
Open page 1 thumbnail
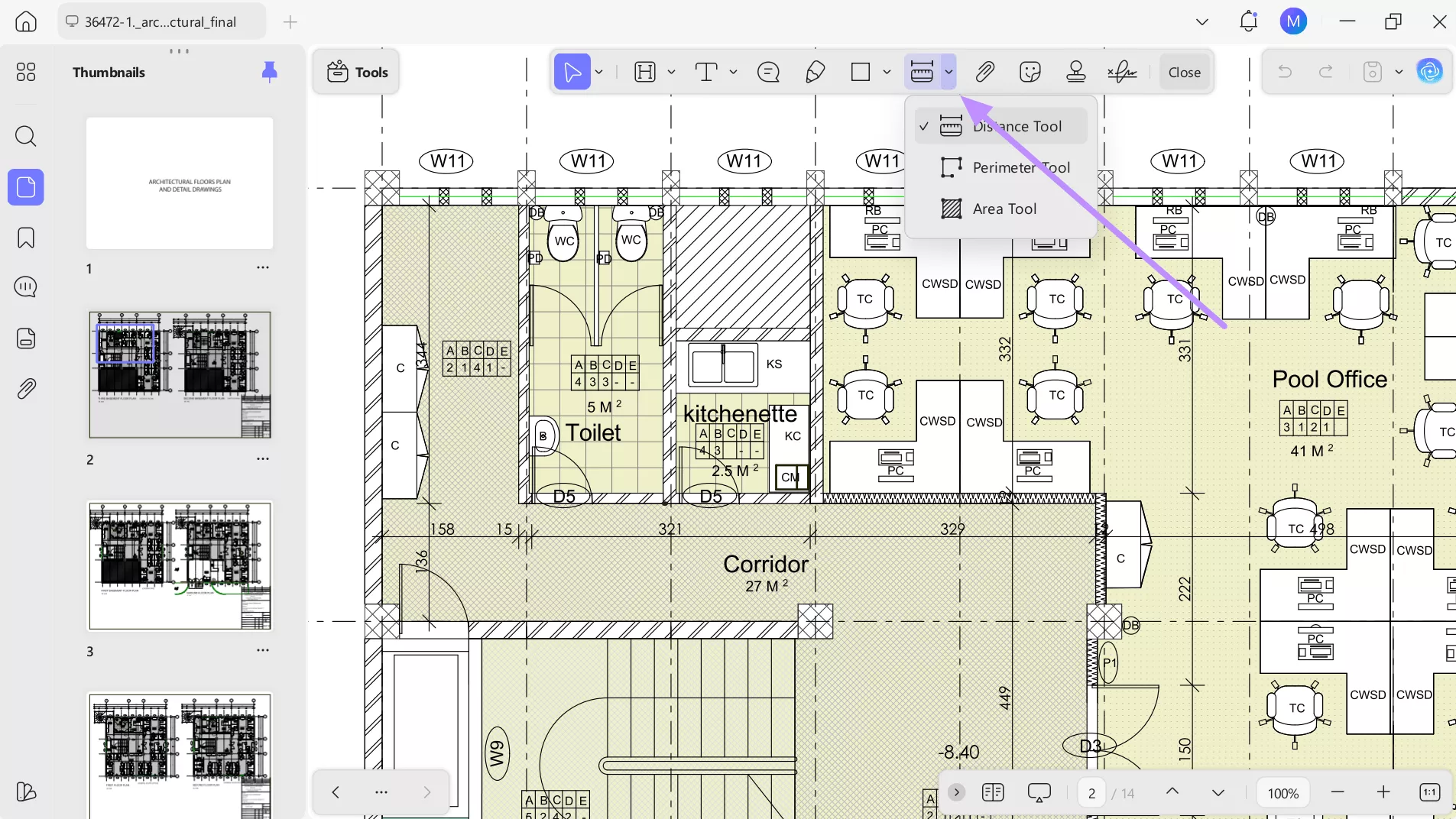180,183
